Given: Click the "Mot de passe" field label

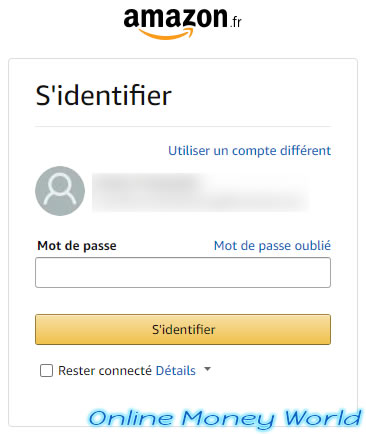Looking at the screenshot, I should (x=77, y=246).
